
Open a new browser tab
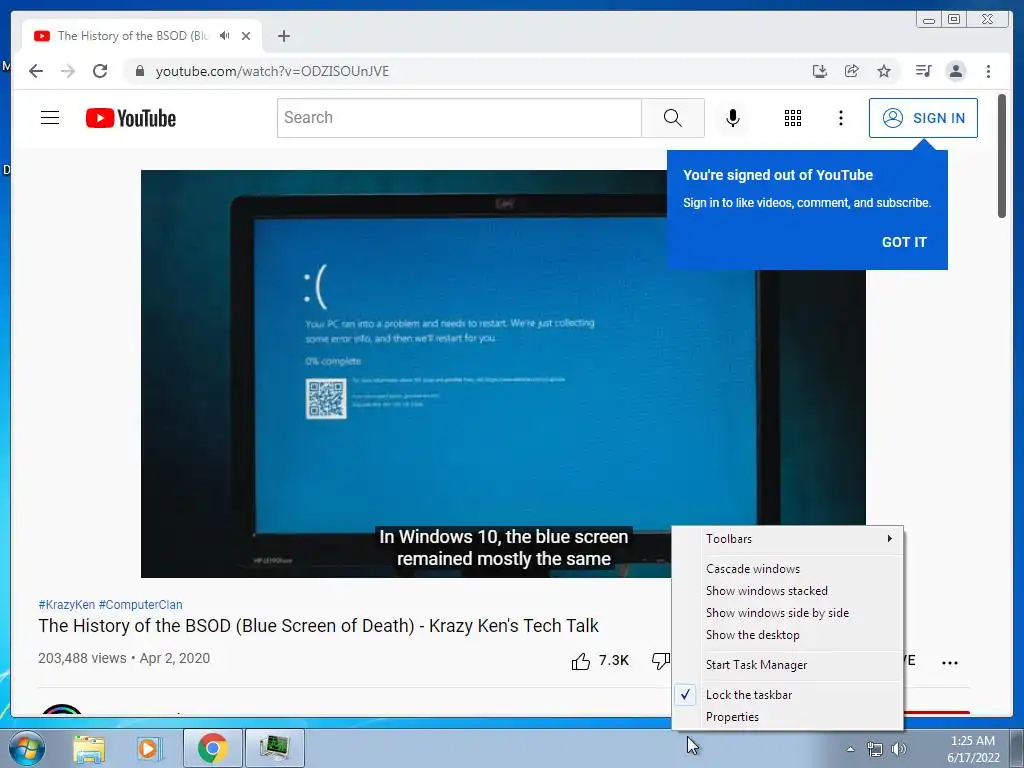283,36
